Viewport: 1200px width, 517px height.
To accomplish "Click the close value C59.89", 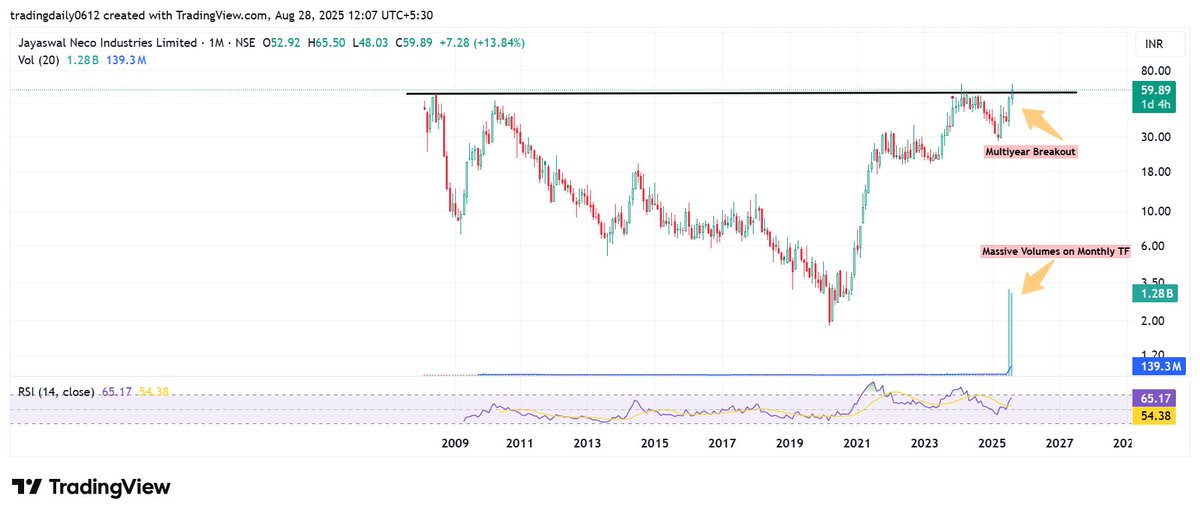I will pyautogui.click(x=416, y=43).
